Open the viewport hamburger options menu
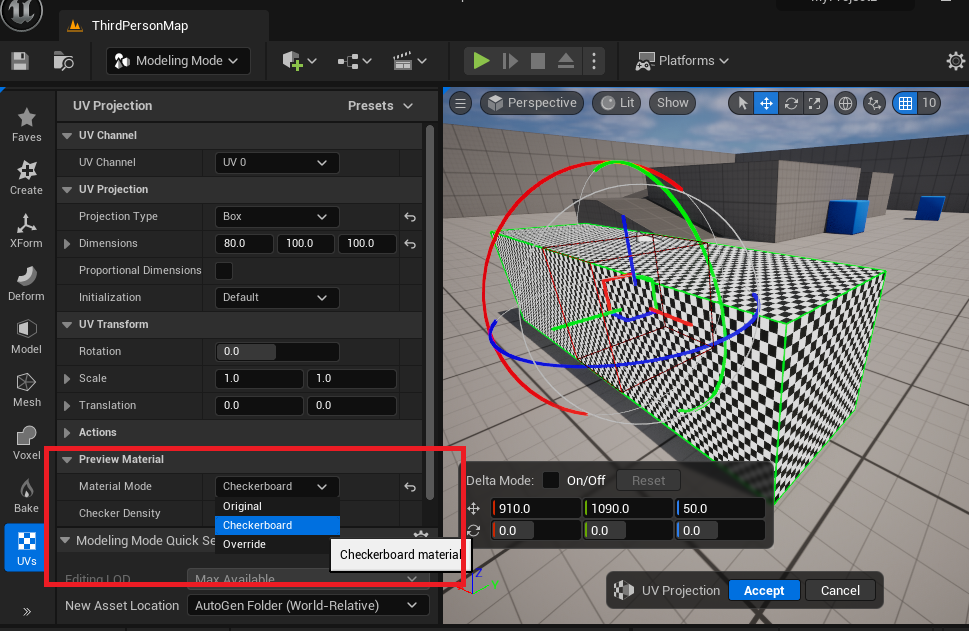The image size is (969, 631). click(460, 103)
